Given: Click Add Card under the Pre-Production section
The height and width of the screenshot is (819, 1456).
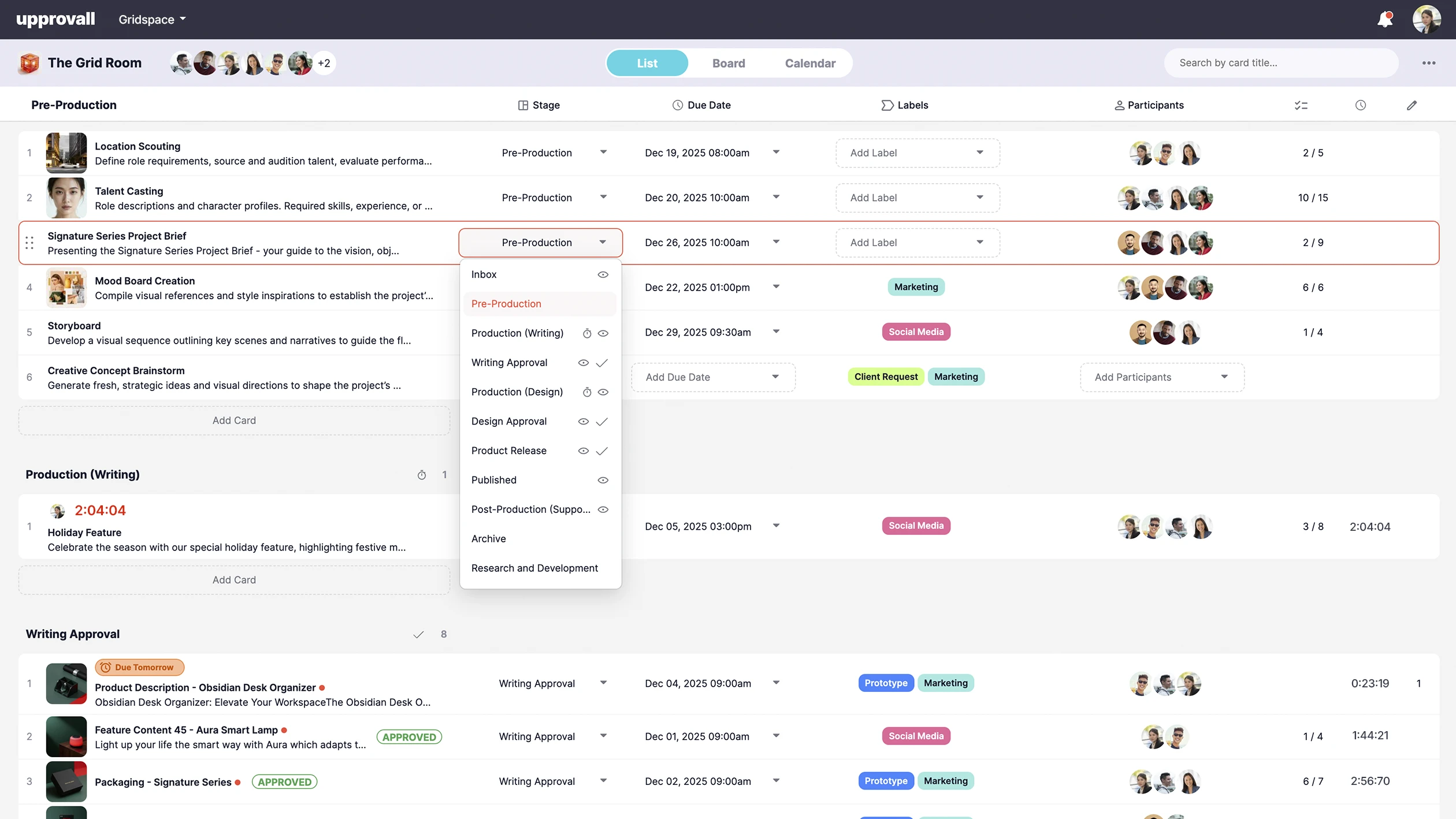Looking at the screenshot, I should point(234,420).
